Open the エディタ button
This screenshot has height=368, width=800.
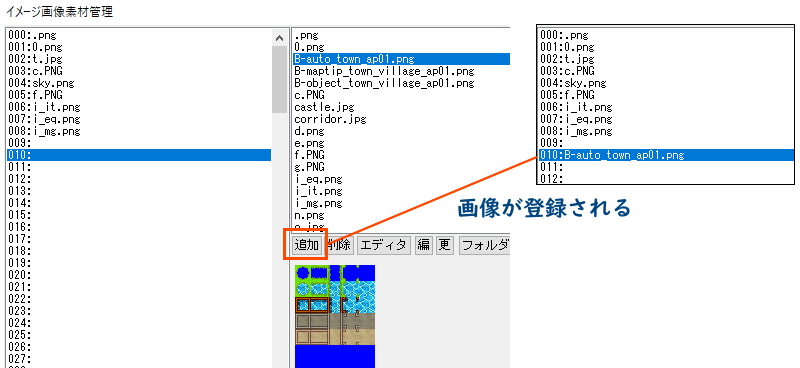383,246
